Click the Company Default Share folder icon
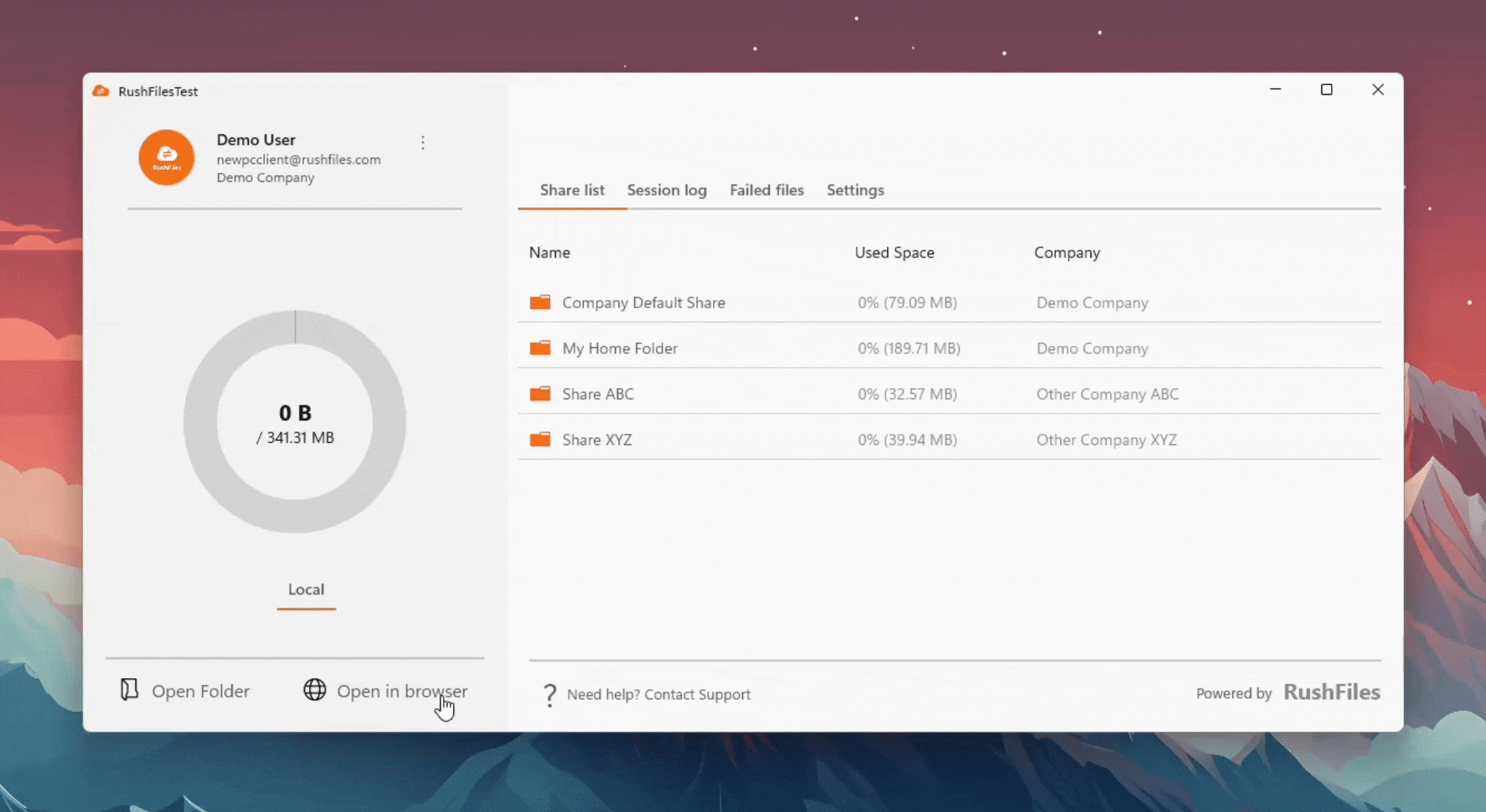Viewport: 1486px width, 812px height. tap(540, 302)
